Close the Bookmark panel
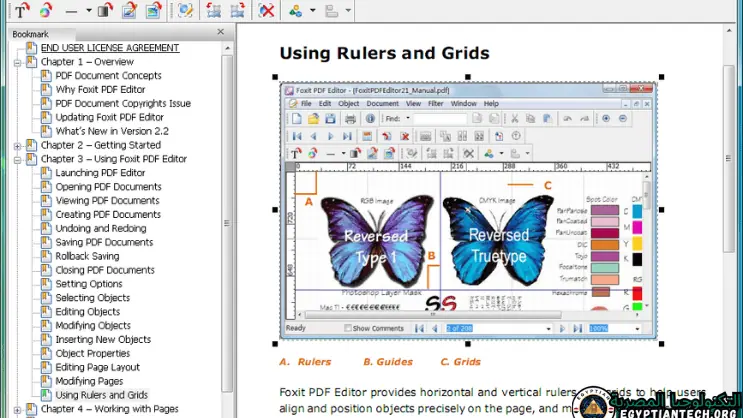The height and width of the screenshot is (418, 743). pyautogui.click(x=220, y=32)
